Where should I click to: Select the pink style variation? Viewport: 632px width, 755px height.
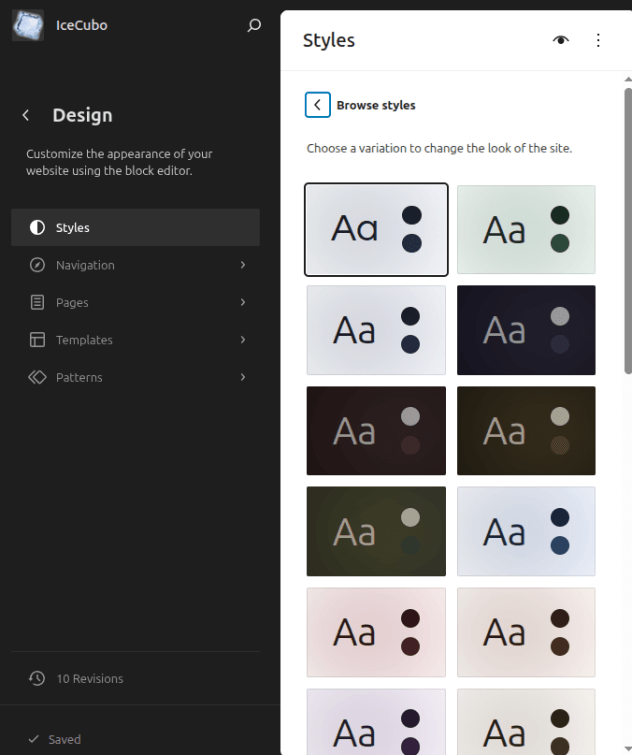click(376, 632)
